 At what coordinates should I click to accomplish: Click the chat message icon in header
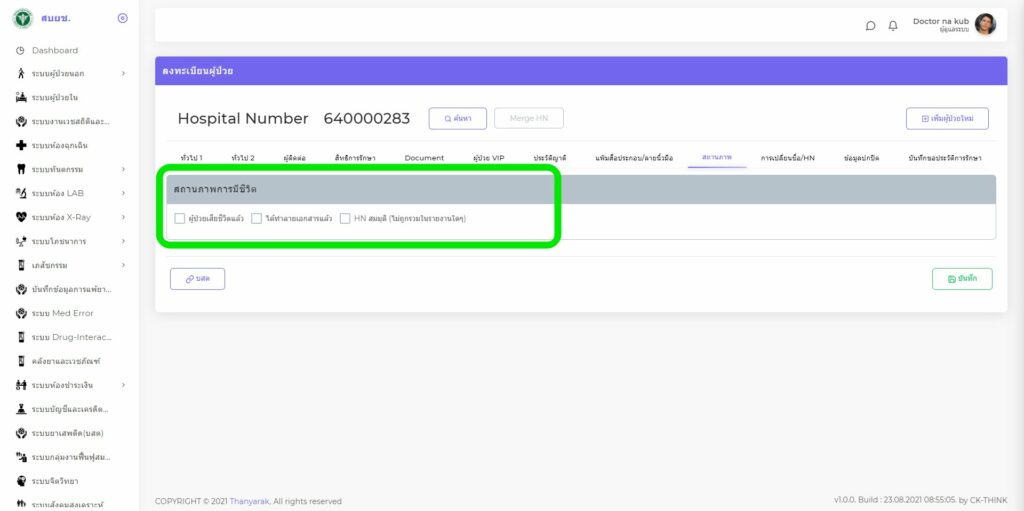click(871, 25)
